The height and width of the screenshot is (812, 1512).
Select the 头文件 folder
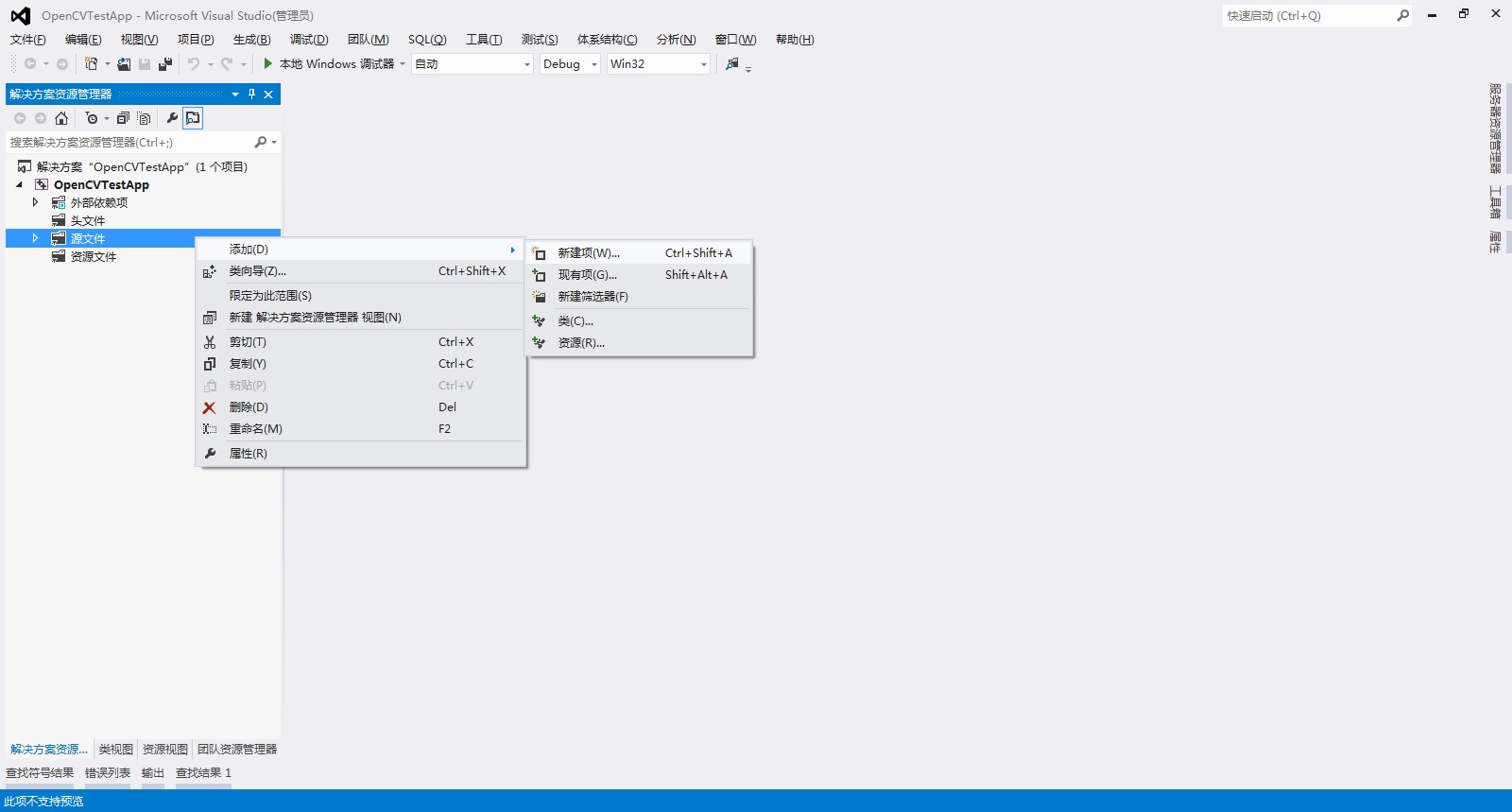click(88, 221)
